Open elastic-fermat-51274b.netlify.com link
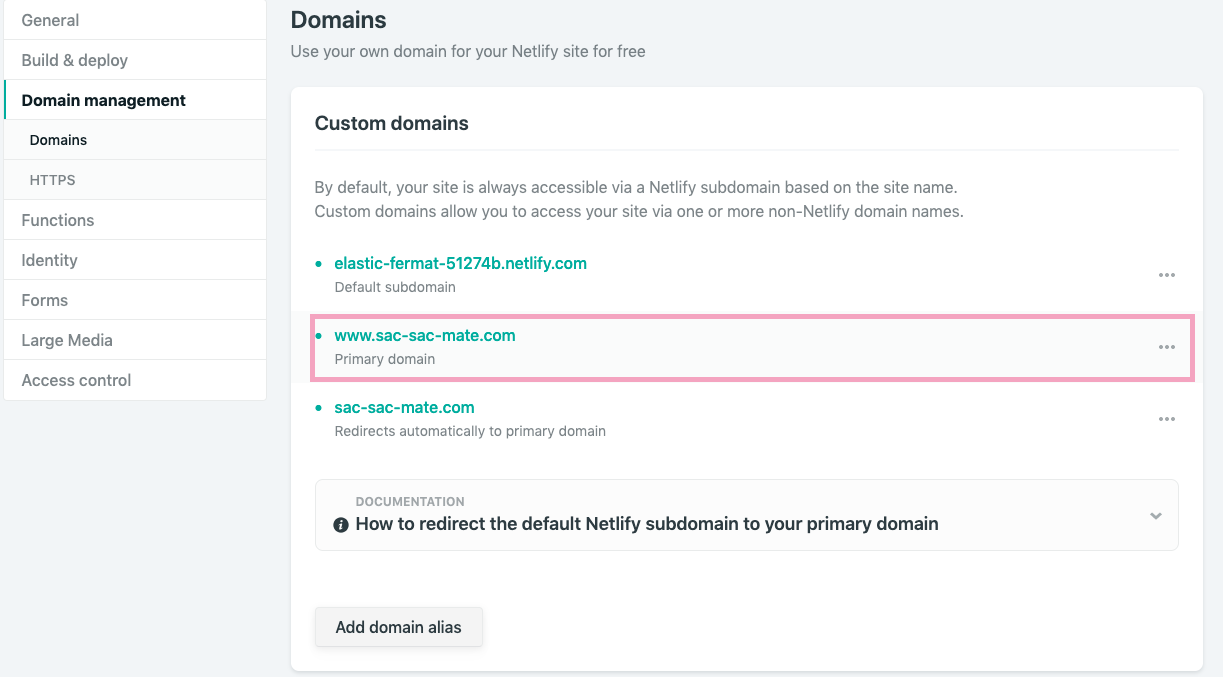This screenshot has height=677, width=1223. click(460, 264)
